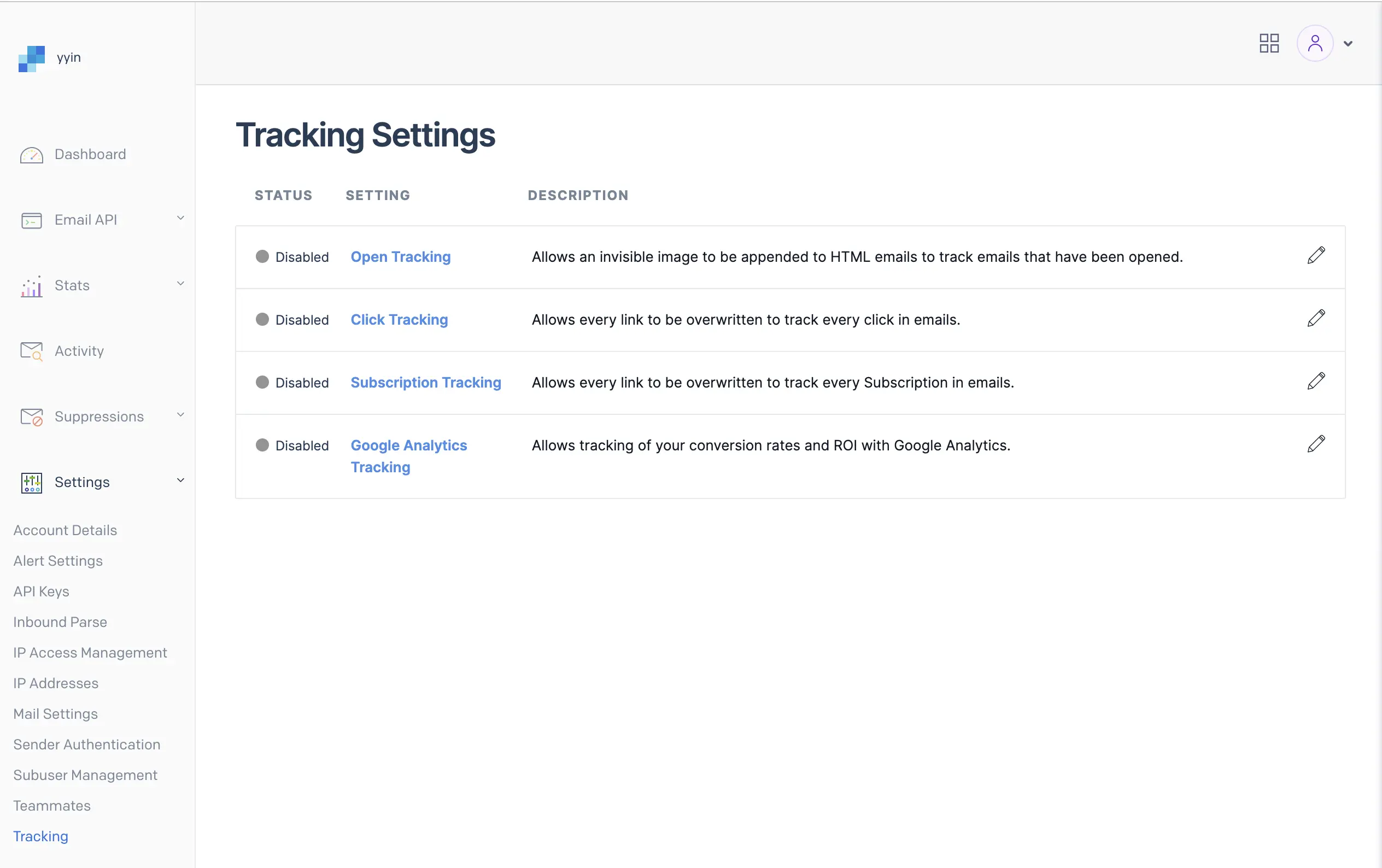Image resolution: width=1382 pixels, height=868 pixels.
Task: Go to Mail Settings in sidebar
Action: 56,714
